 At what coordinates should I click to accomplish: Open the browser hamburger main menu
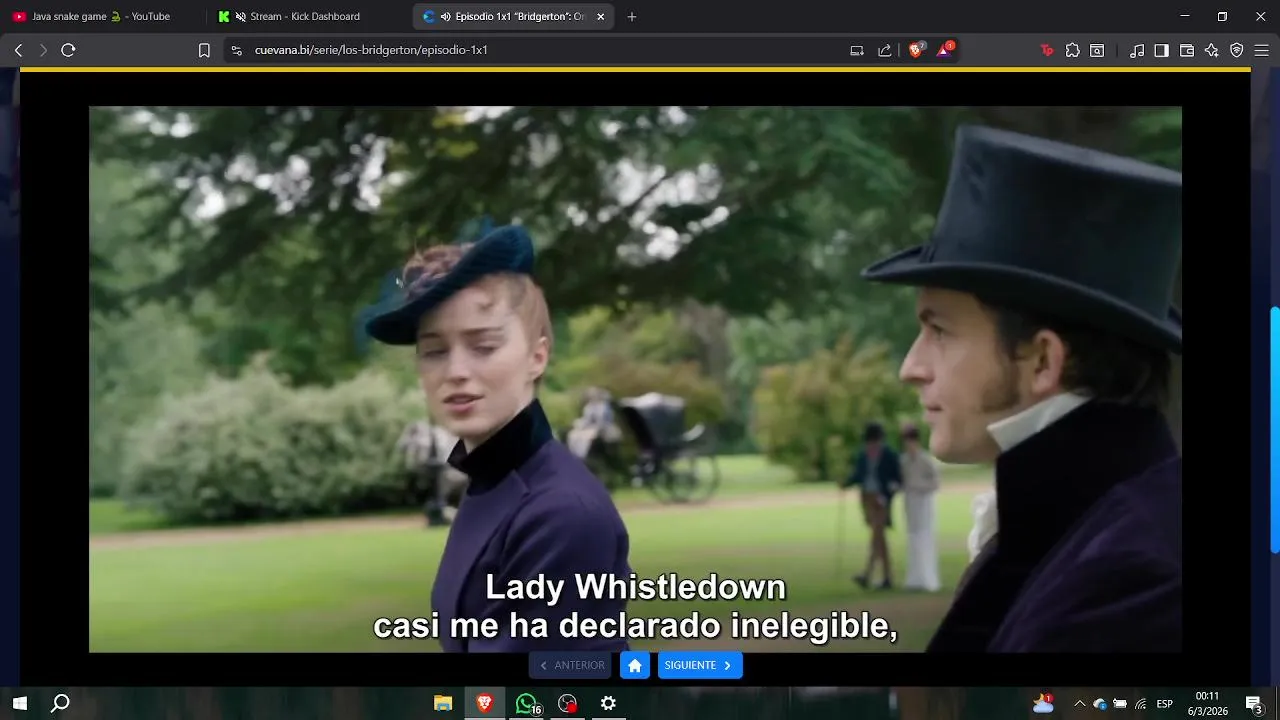click(1262, 50)
